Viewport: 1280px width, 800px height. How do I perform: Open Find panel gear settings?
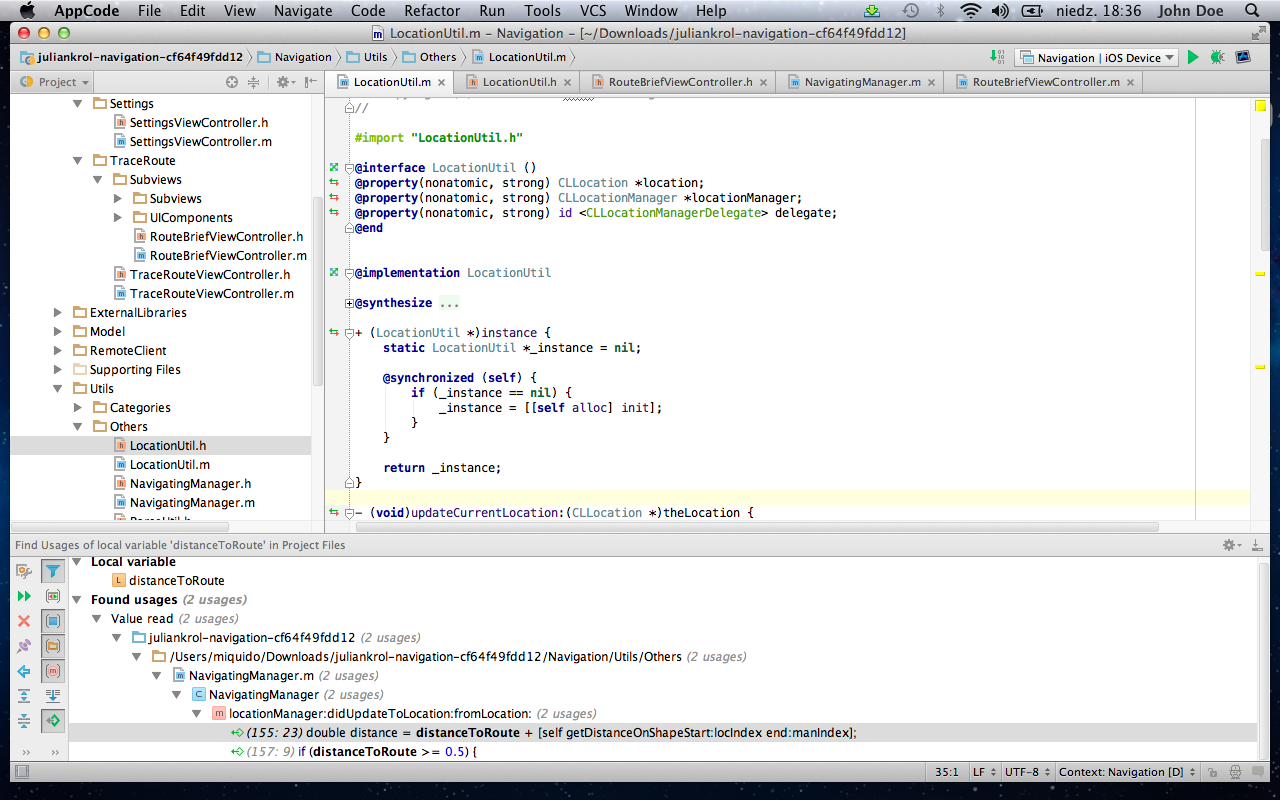1232,545
